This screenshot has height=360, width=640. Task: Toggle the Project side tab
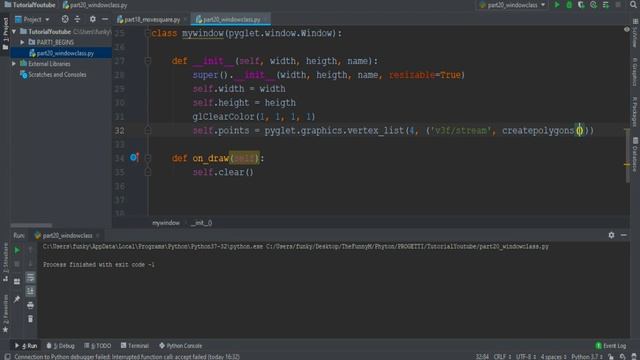click(x=5, y=33)
